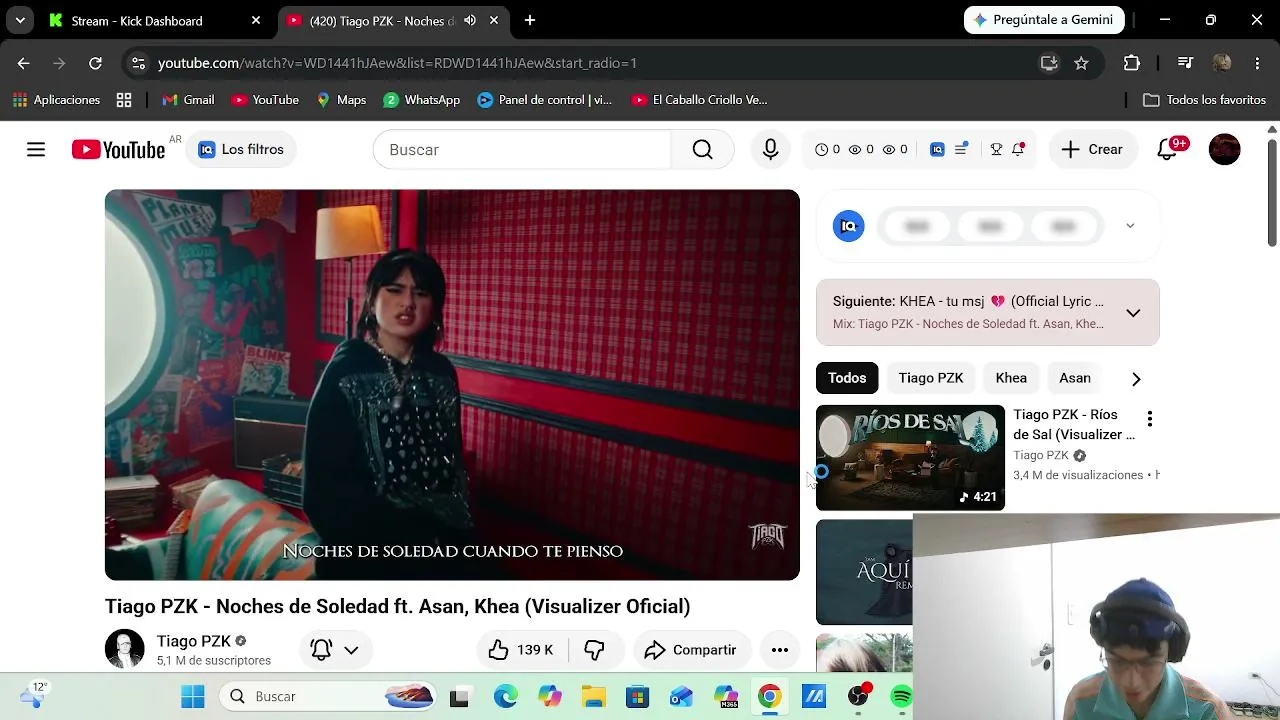Open Tiago PZK - Ríos de Sal title

pos(1074,425)
